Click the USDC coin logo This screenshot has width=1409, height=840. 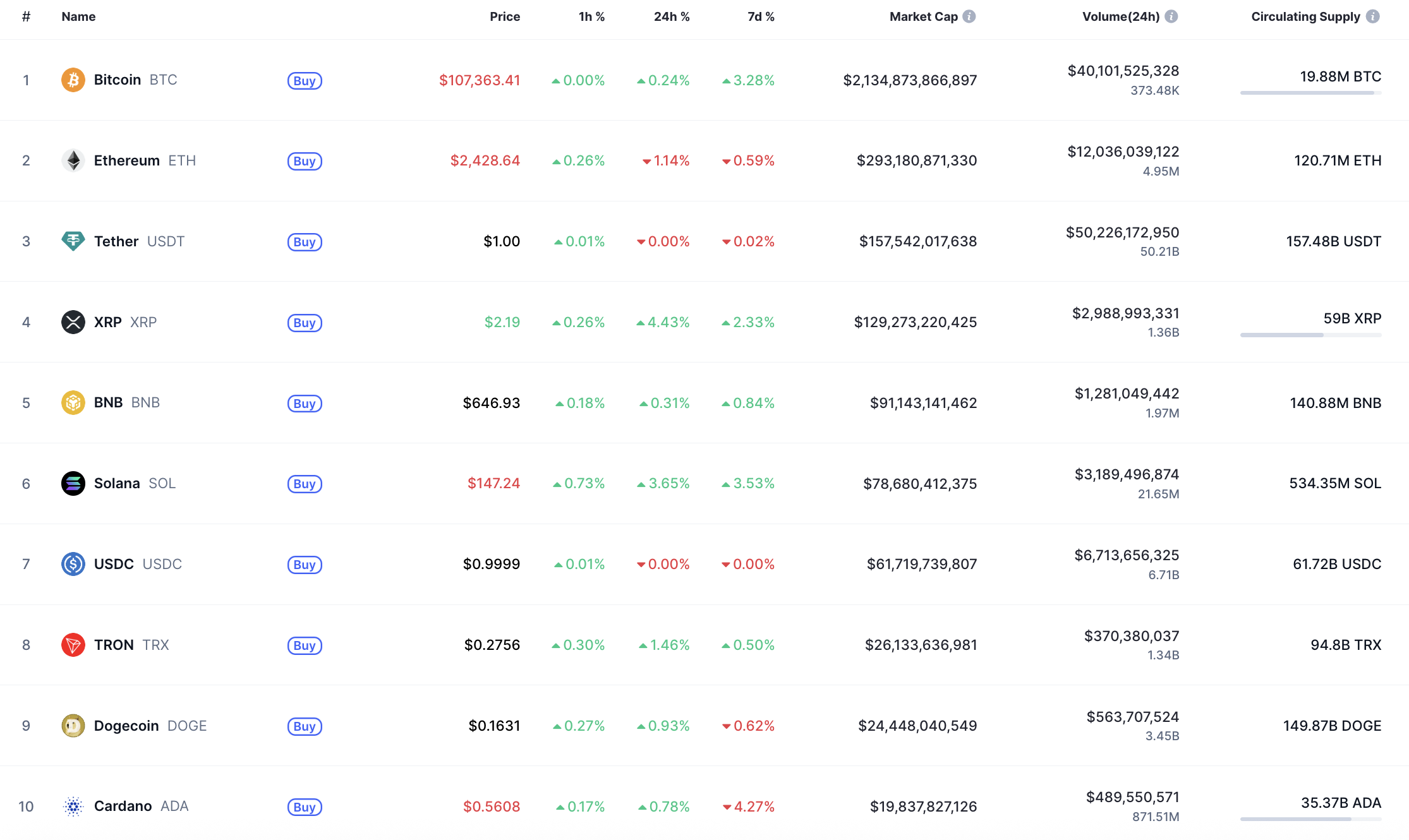tap(73, 564)
